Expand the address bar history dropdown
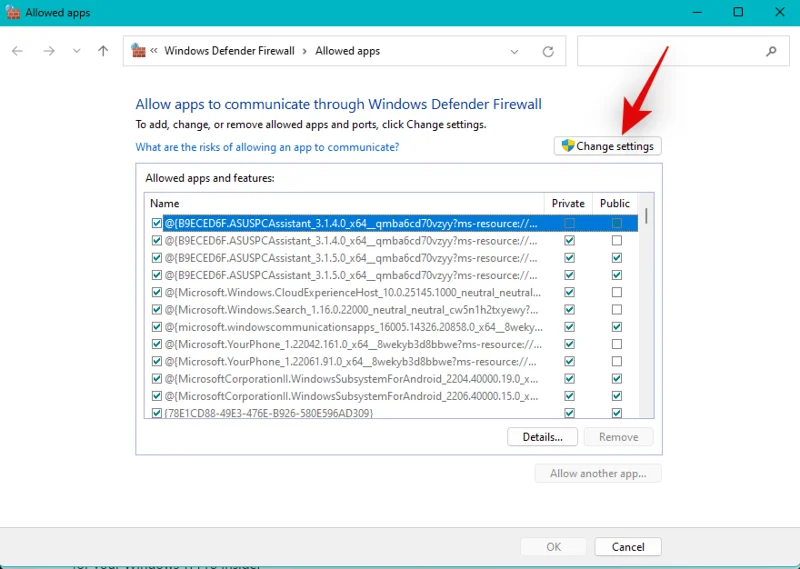The image size is (800, 569). click(514, 51)
